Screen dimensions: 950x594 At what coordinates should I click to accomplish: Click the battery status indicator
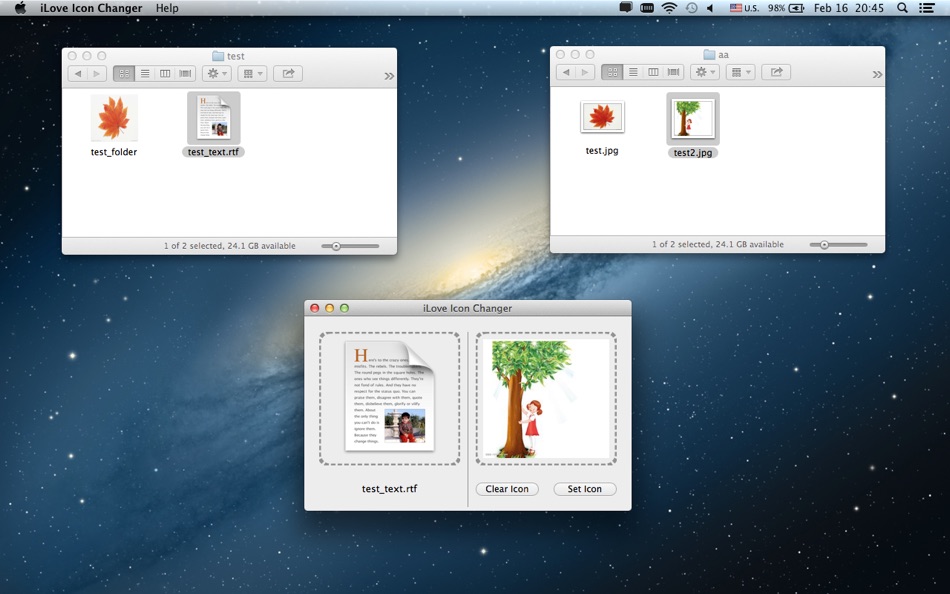tap(786, 8)
